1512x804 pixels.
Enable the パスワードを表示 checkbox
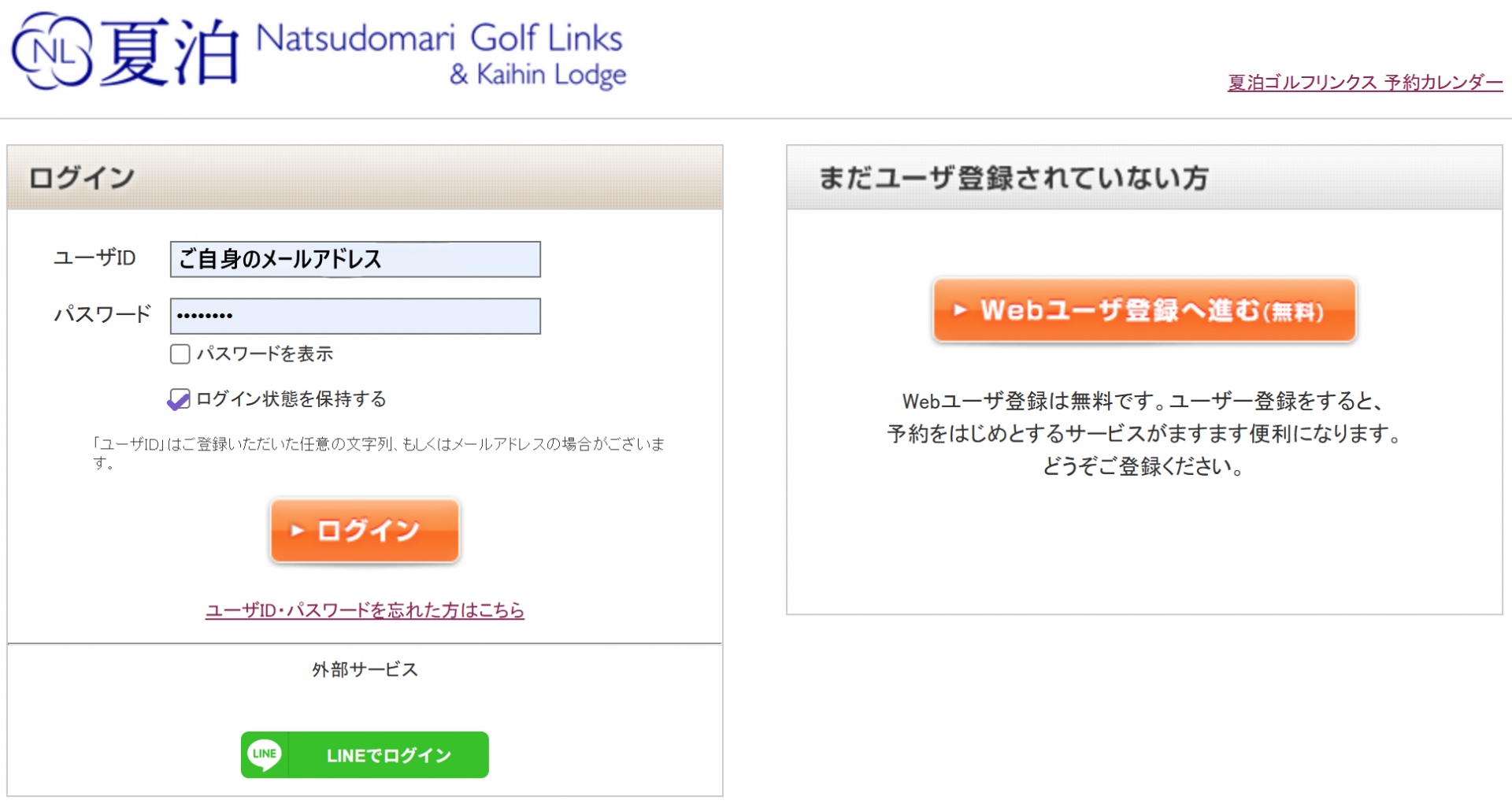pyautogui.click(x=180, y=354)
